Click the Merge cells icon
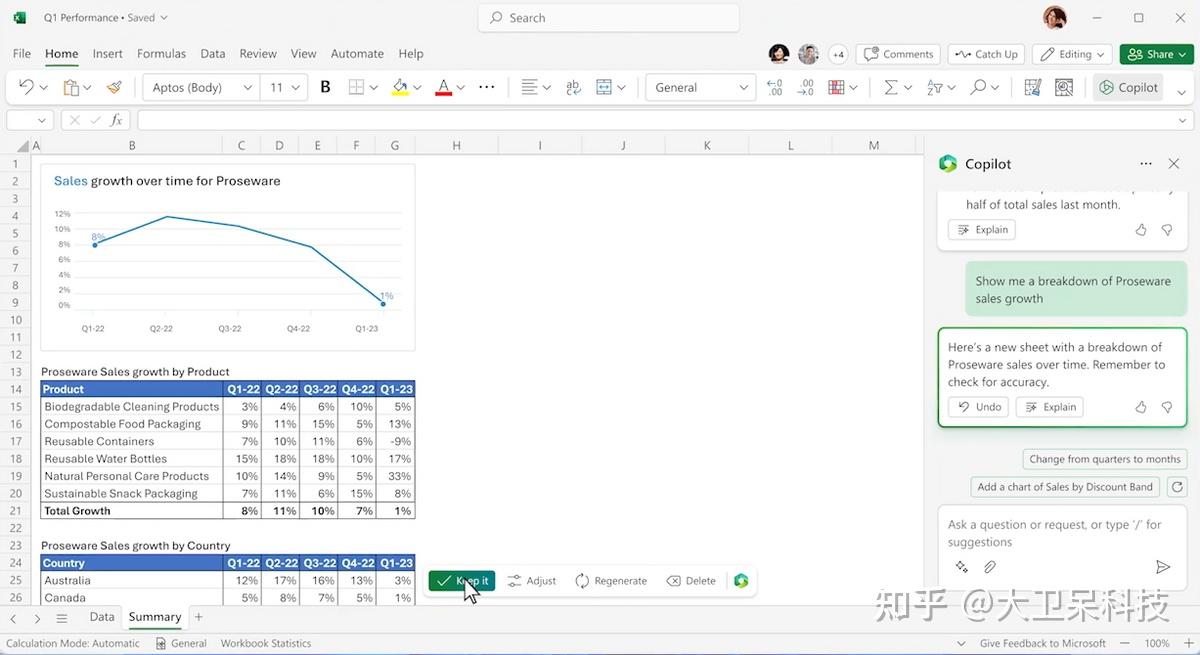The height and width of the screenshot is (655, 1200). tap(604, 87)
